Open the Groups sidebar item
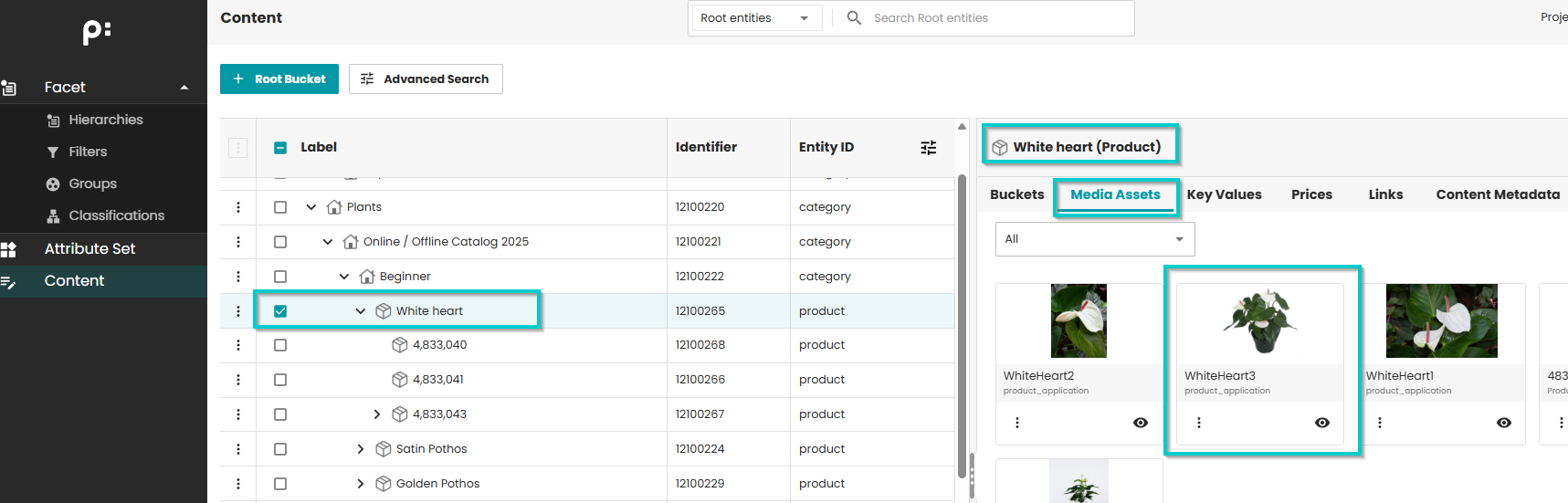This screenshot has width=1568, height=503. 92,183
